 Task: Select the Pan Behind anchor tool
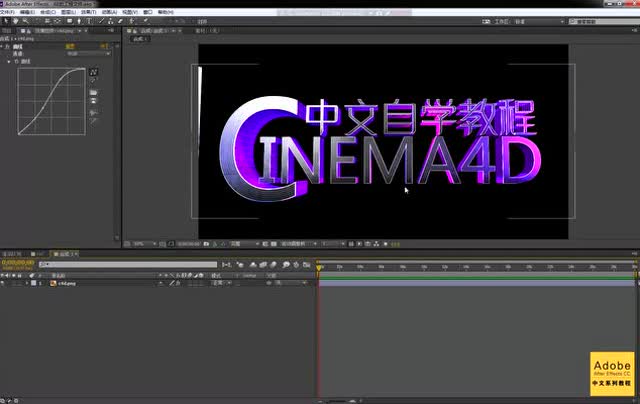(x=57, y=21)
